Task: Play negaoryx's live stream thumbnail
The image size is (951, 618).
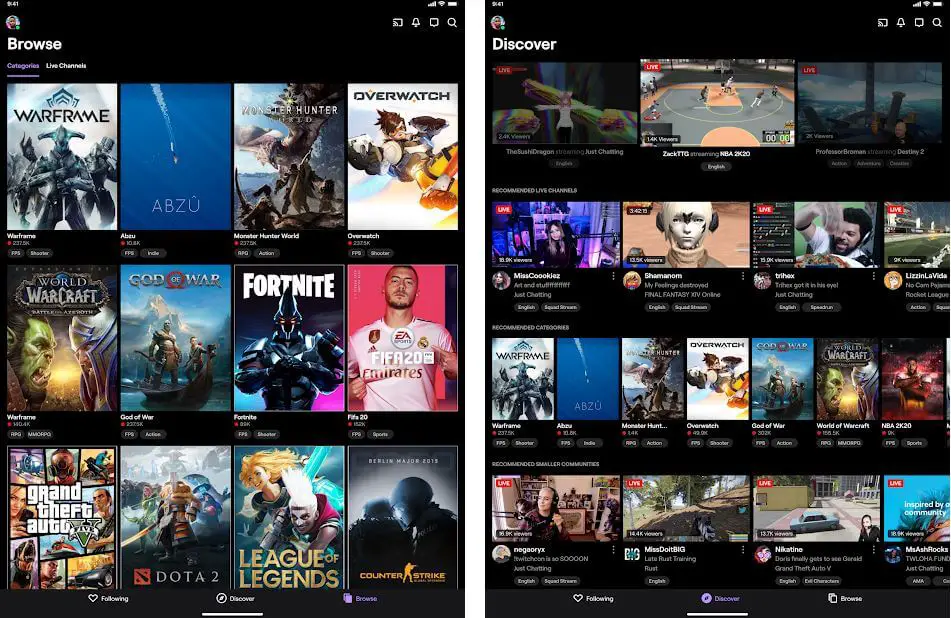Action: tap(556, 508)
